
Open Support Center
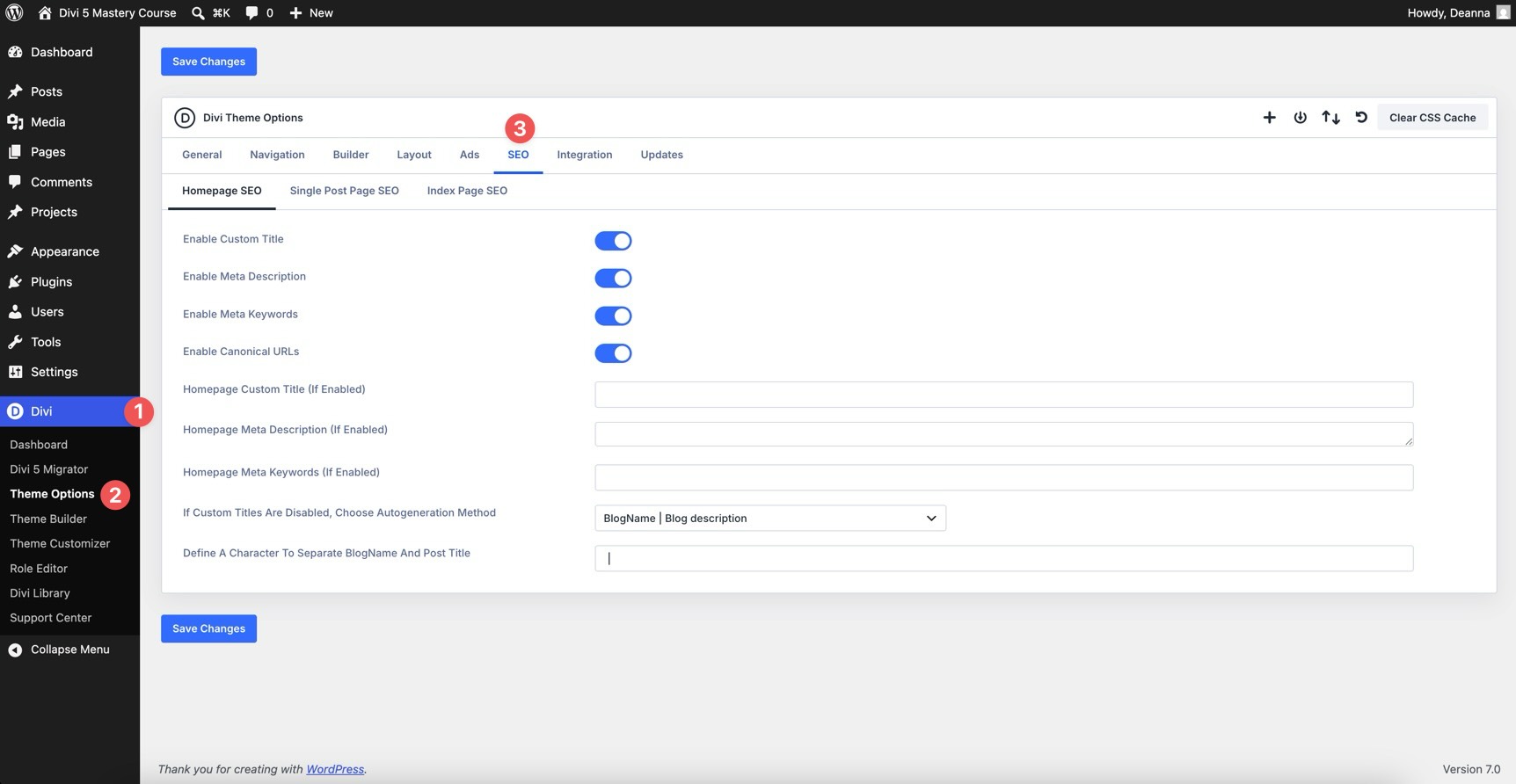(x=50, y=618)
